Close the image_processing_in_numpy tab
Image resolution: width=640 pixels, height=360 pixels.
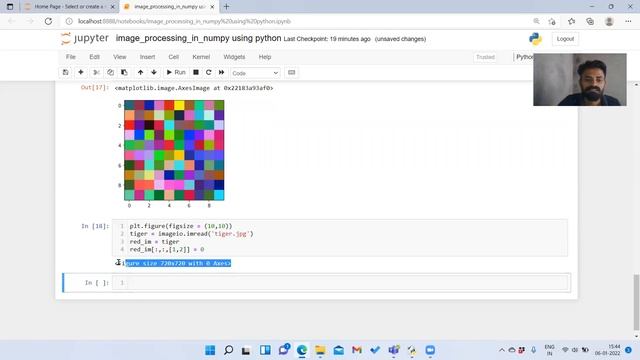click(212, 7)
